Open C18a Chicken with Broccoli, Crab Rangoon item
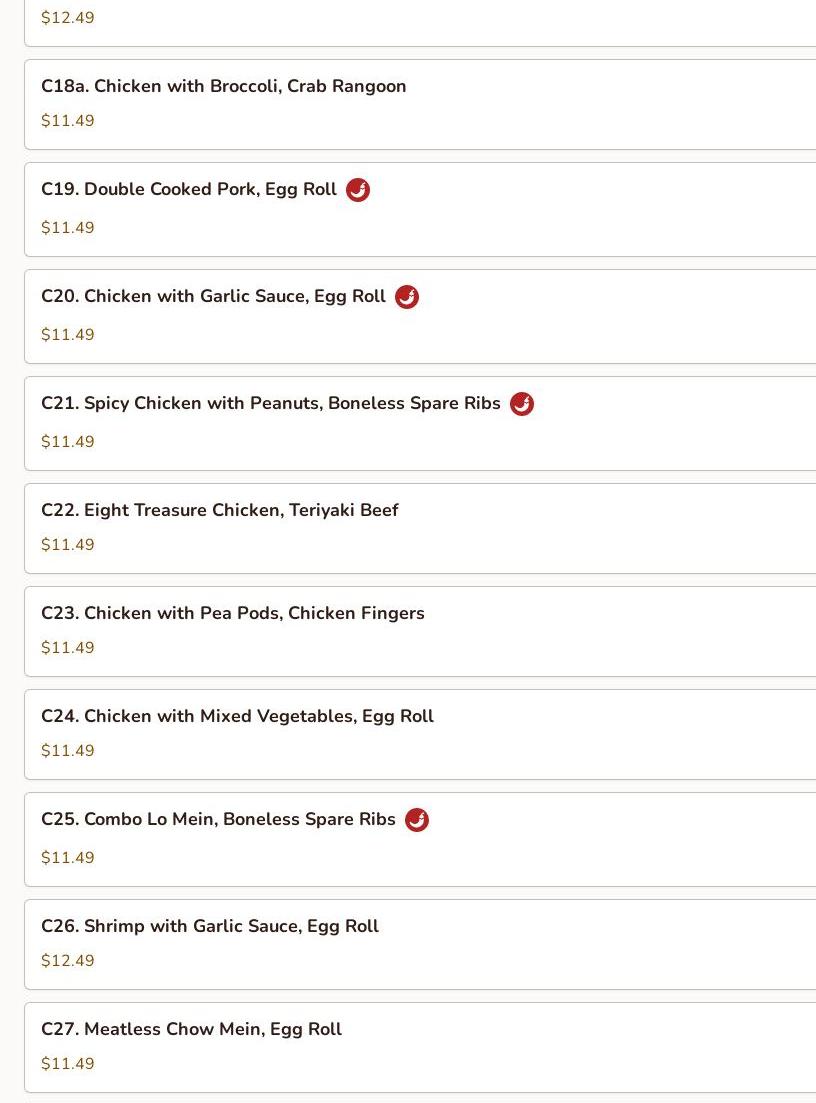816x1103 pixels. [224, 86]
